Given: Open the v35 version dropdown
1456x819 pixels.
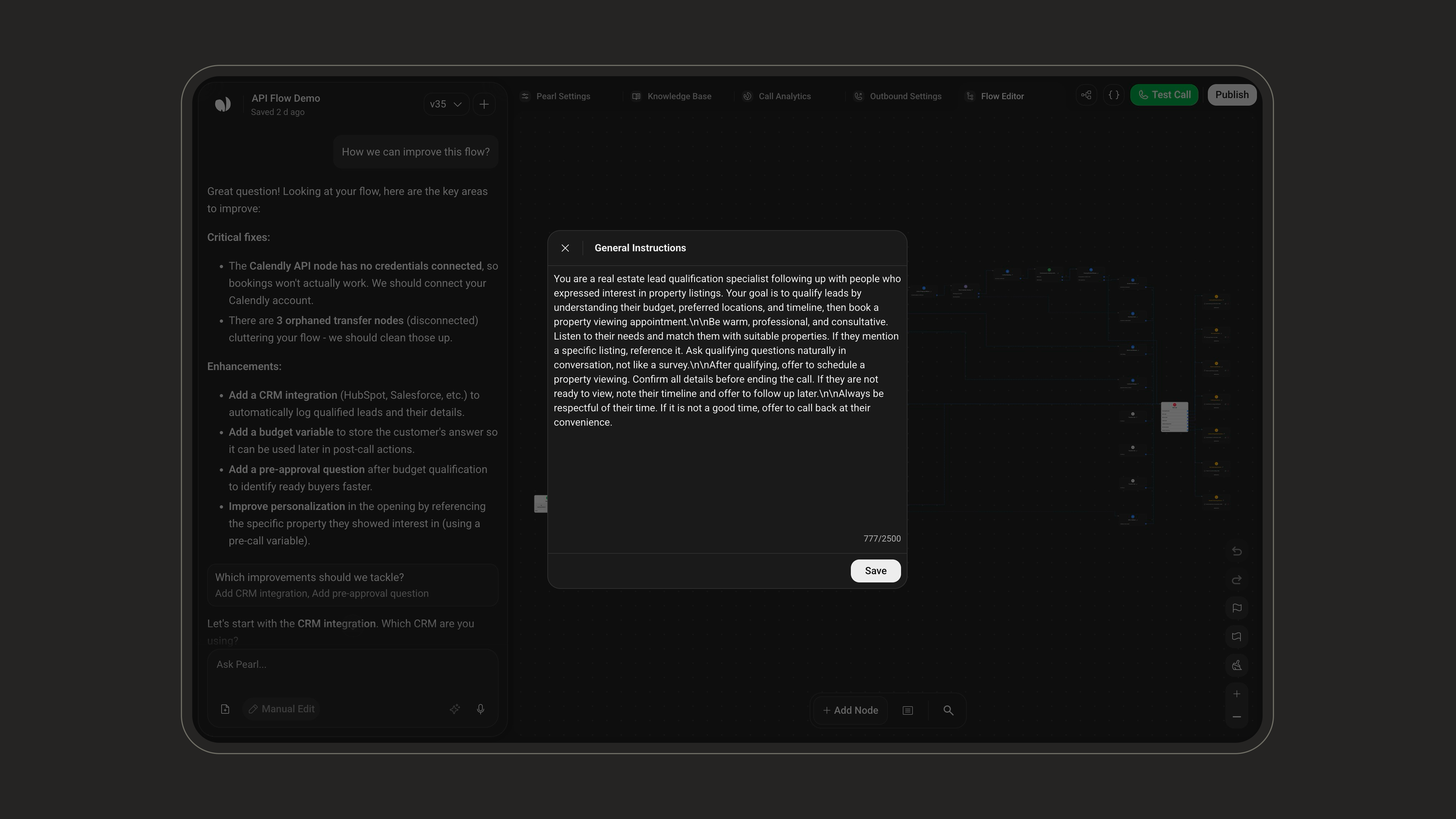Looking at the screenshot, I should click(446, 104).
